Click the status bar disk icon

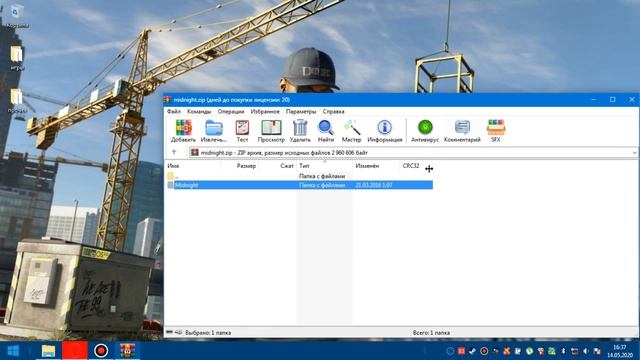pos(169,333)
